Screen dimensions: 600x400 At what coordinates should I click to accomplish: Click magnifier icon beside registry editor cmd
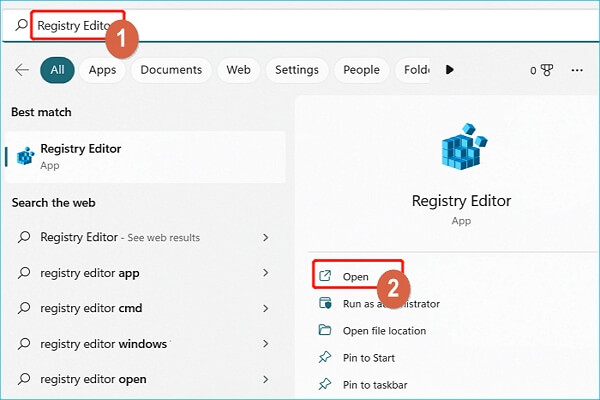pos(24,308)
